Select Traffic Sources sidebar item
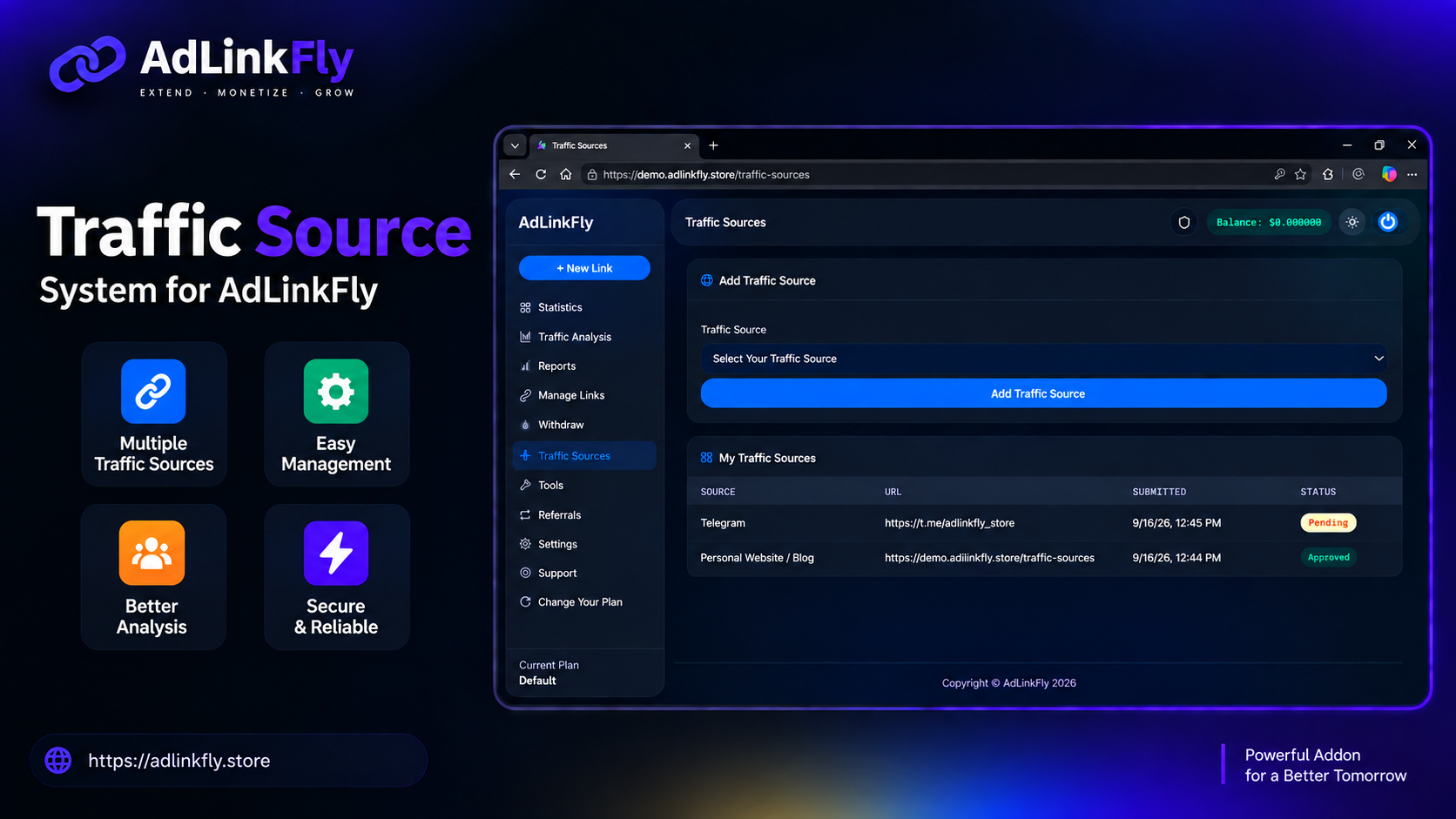1456x819 pixels. point(584,455)
